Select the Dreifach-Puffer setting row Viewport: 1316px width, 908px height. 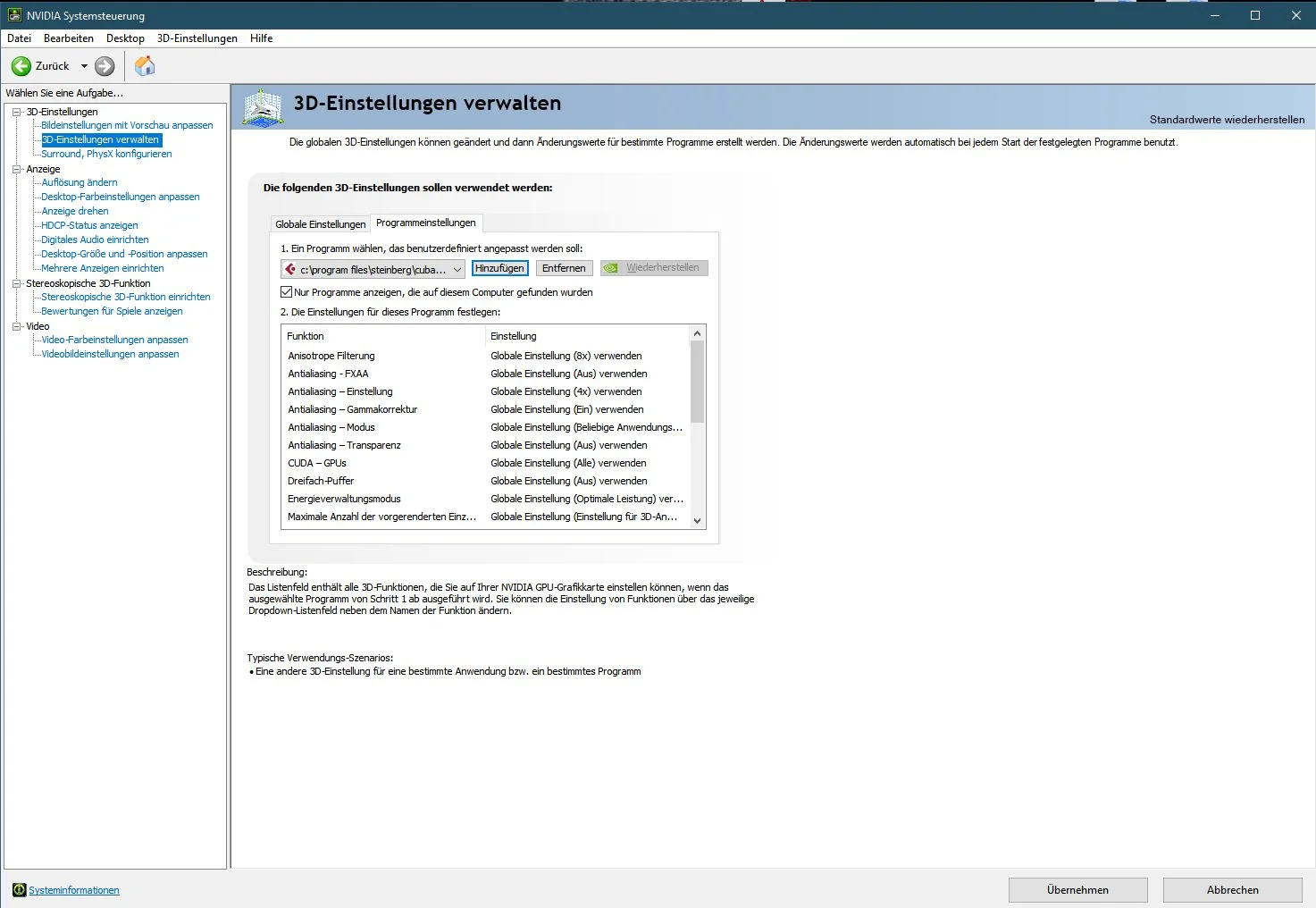click(486, 481)
